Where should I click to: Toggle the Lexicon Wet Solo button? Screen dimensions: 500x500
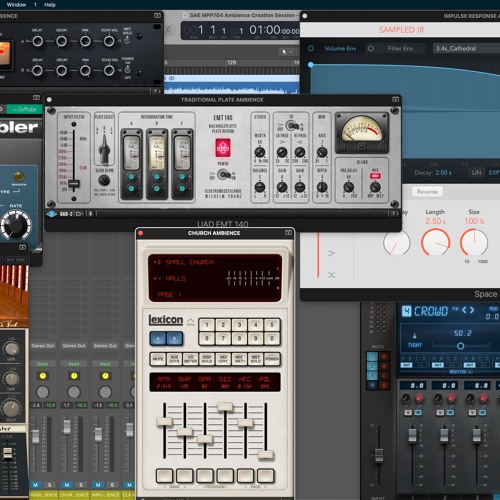[256, 359]
